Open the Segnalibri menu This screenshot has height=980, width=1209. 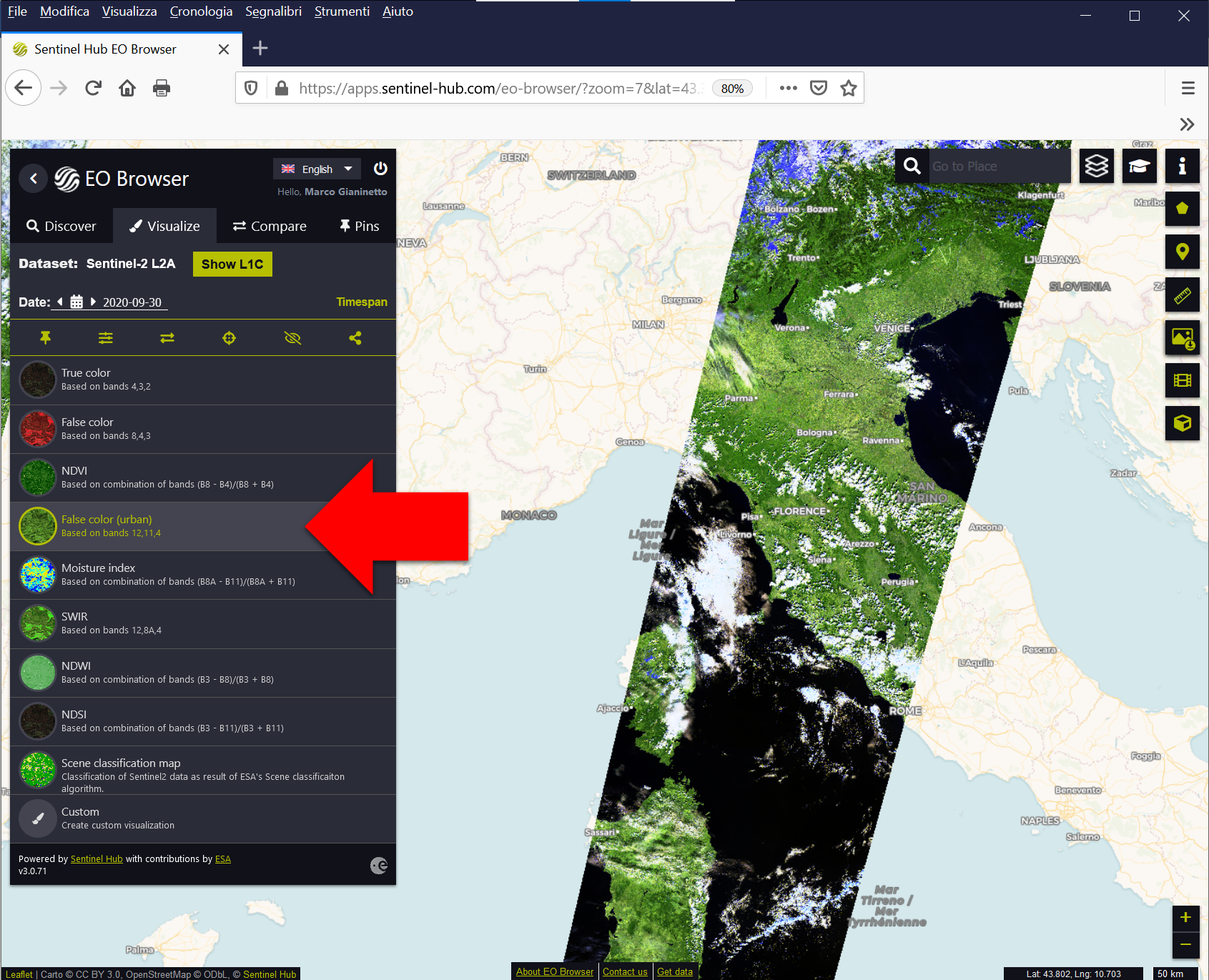coord(273,11)
